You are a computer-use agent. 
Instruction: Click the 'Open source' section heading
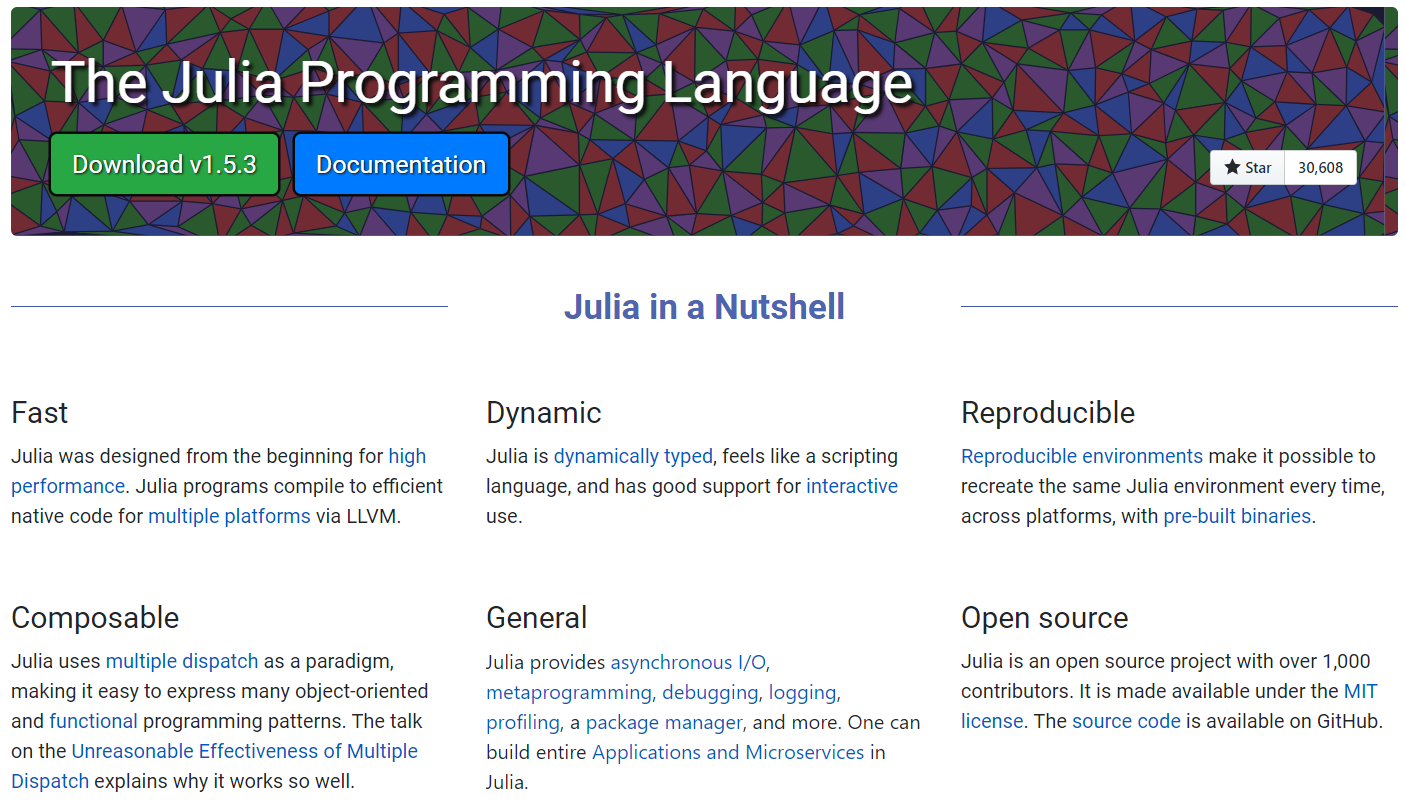point(1045,617)
